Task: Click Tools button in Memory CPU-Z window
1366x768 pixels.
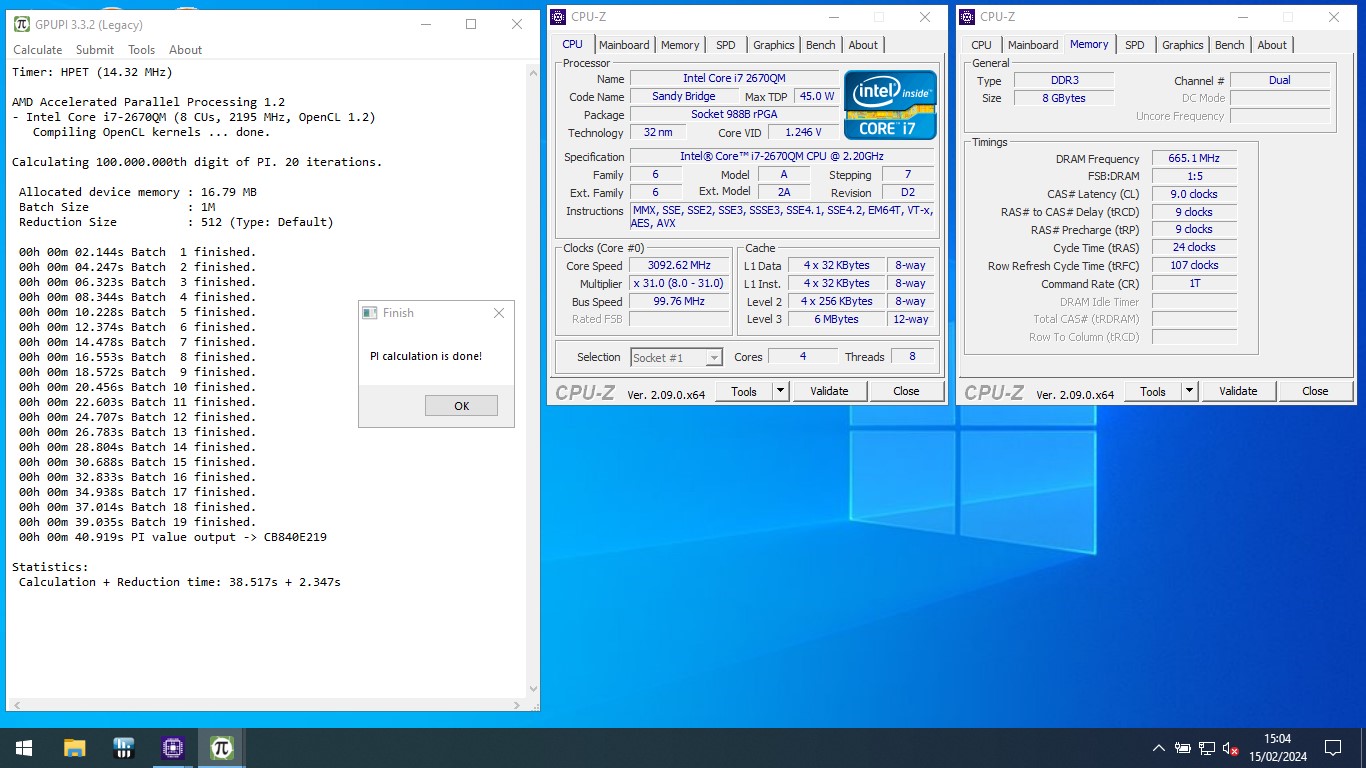Action: click(1153, 391)
